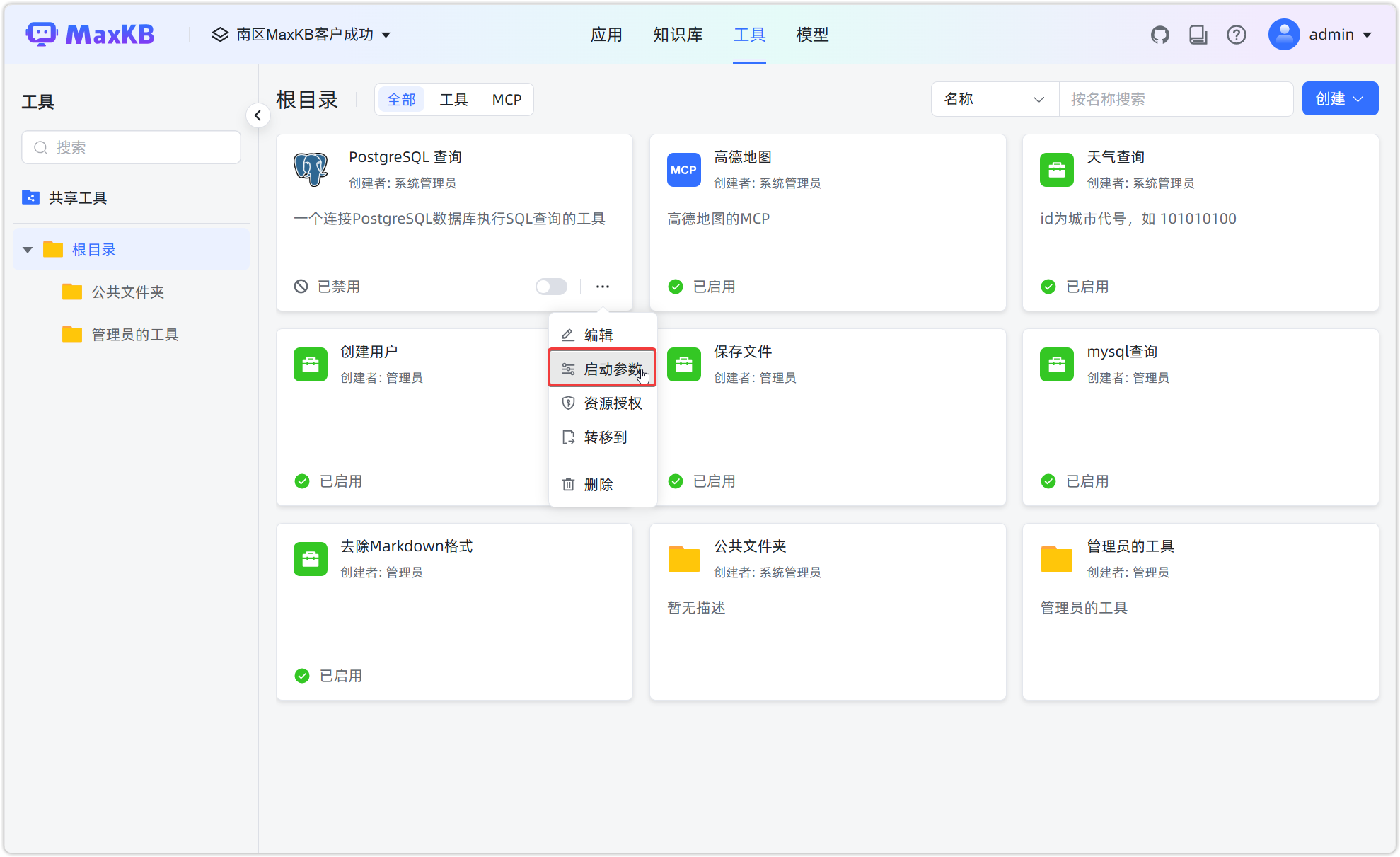Open the help icon in top bar
Screen dimensions: 1400x857
[x=1236, y=34]
